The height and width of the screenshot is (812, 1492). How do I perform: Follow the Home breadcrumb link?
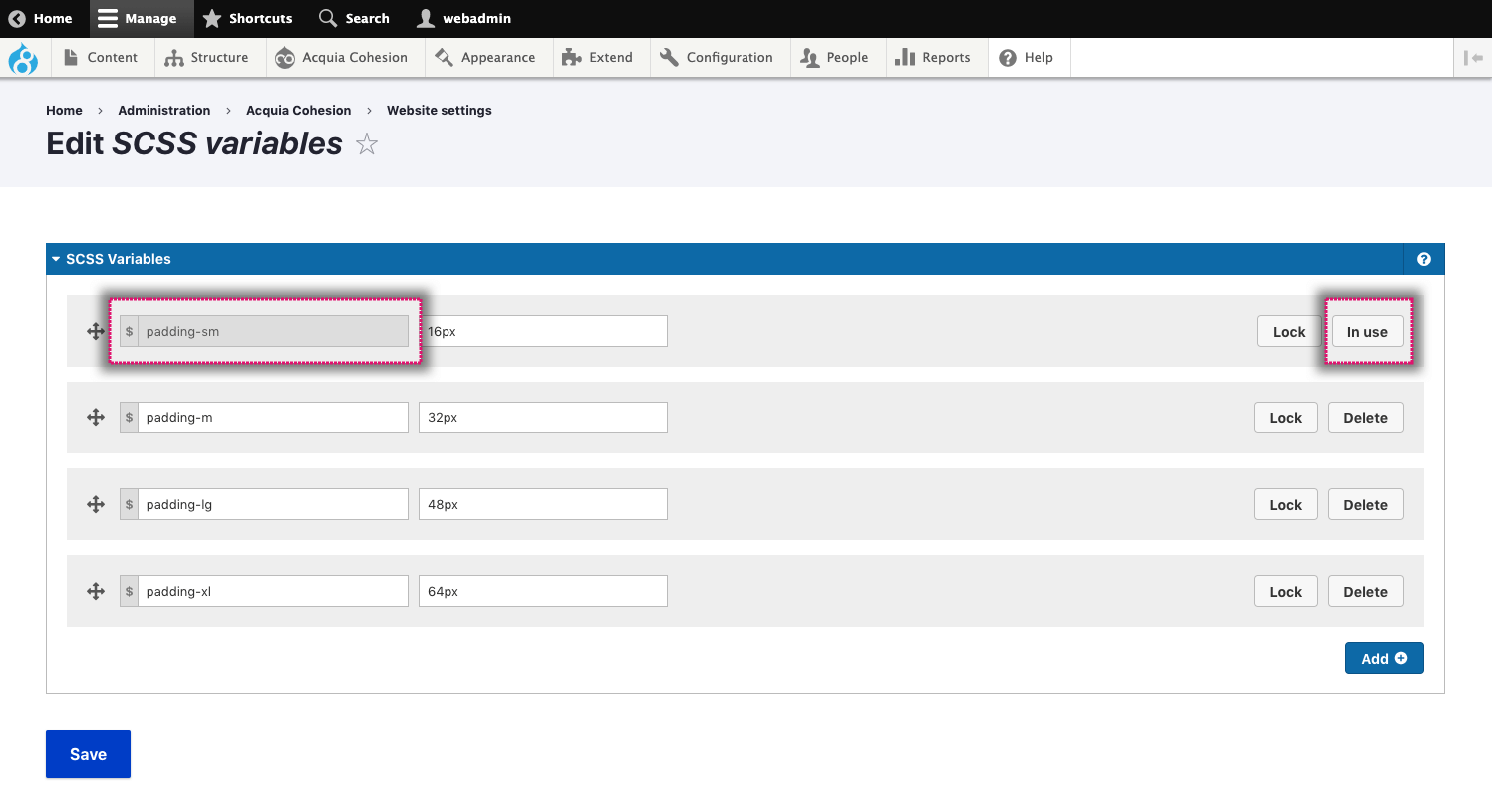tap(64, 111)
